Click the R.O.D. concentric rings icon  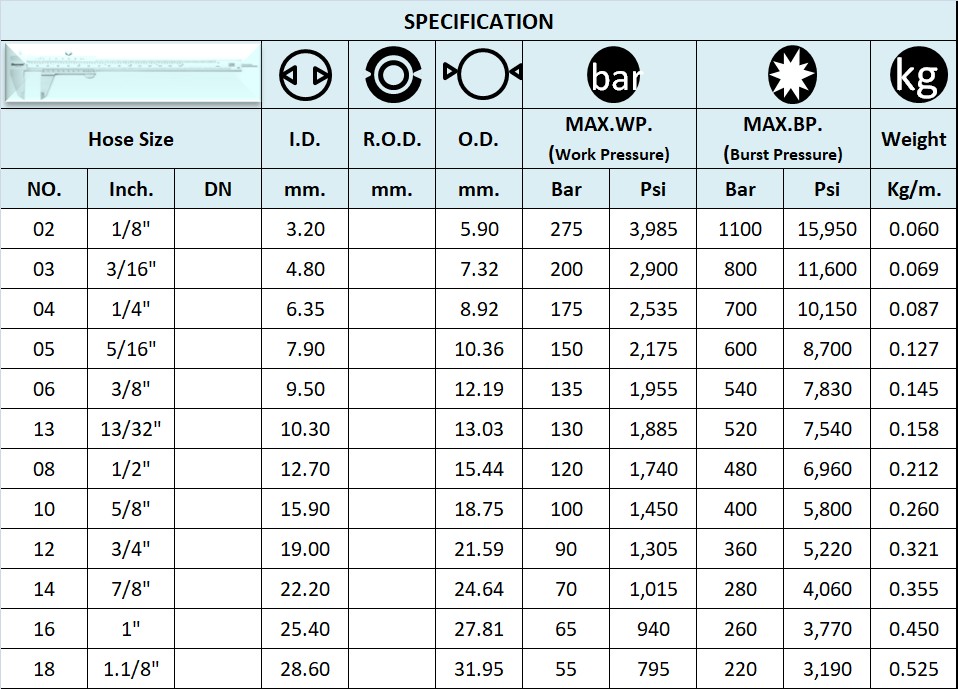point(390,73)
